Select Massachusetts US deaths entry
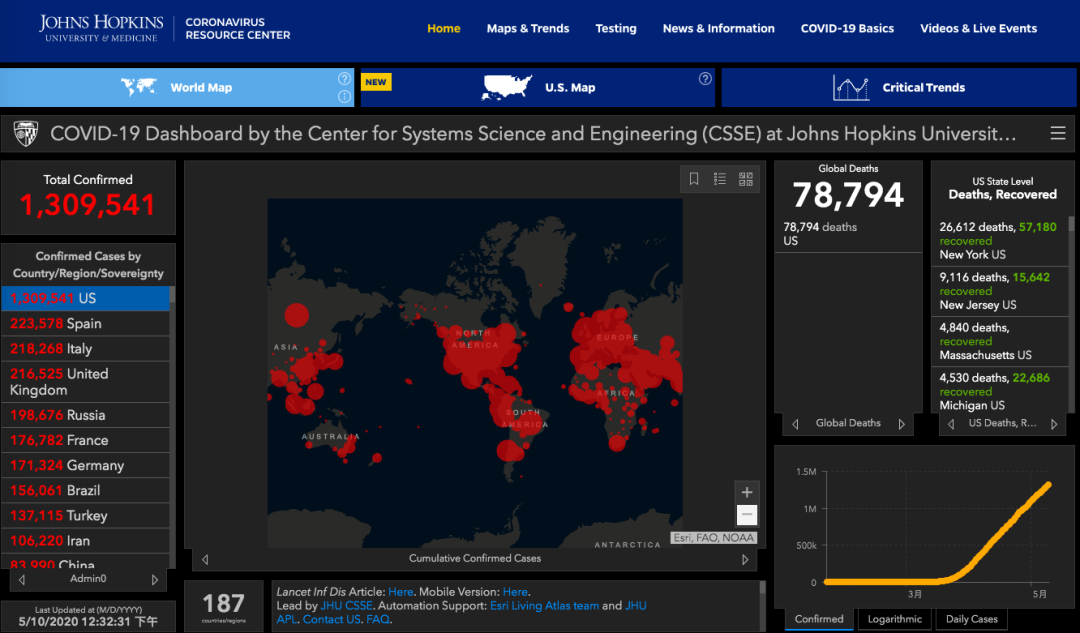This screenshot has width=1080, height=633. tap(999, 341)
